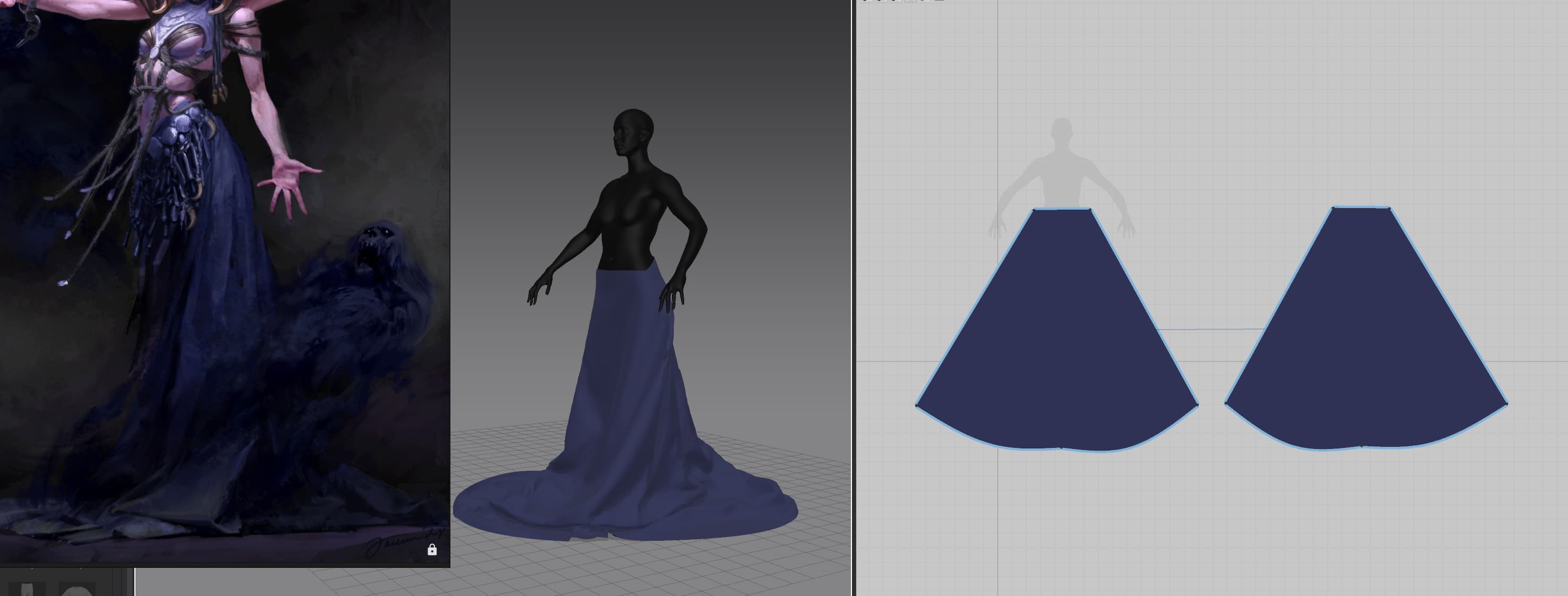The width and height of the screenshot is (1568, 596).
Task: Select hem midpoint of right pattern
Action: (x=1362, y=447)
